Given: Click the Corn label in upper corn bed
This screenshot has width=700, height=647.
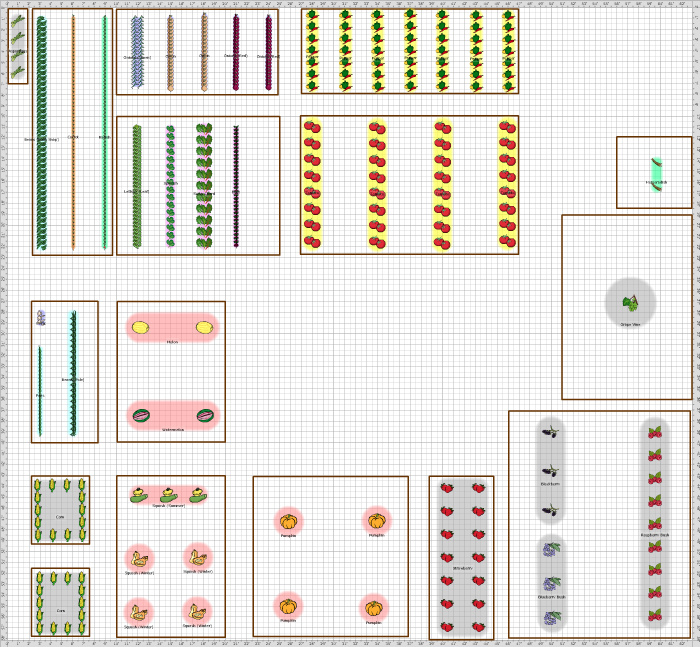Looking at the screenshot, I should pos(60,517).
